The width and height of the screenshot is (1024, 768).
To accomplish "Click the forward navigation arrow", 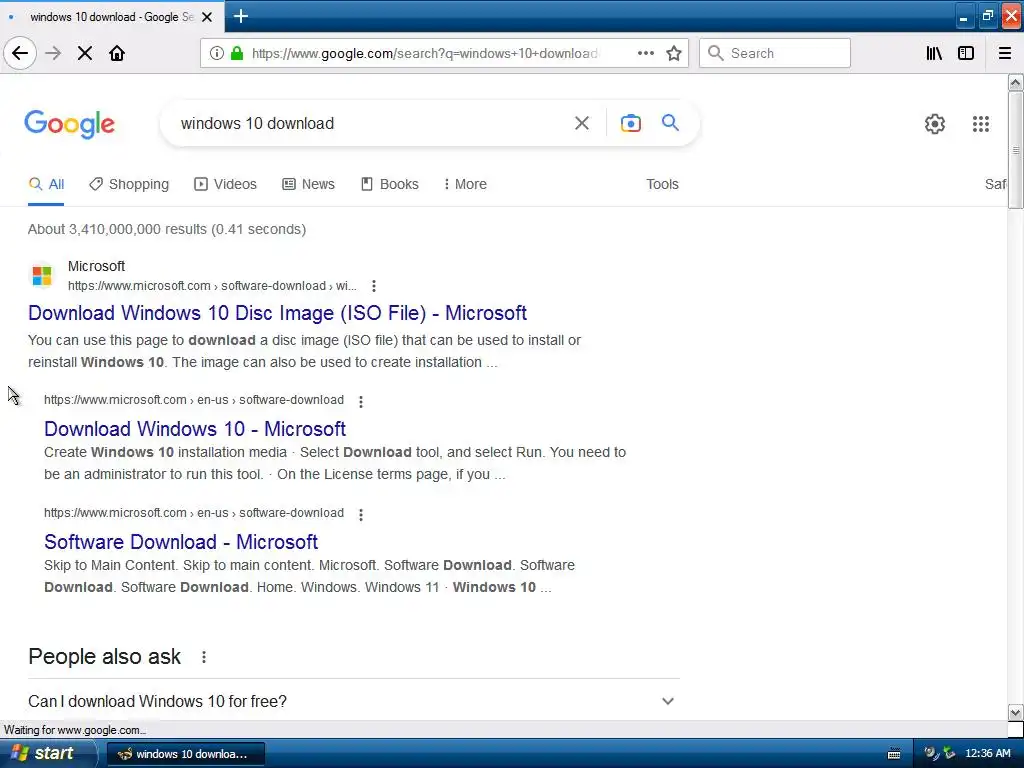I will pyautogui.click(x=54, y=53).
